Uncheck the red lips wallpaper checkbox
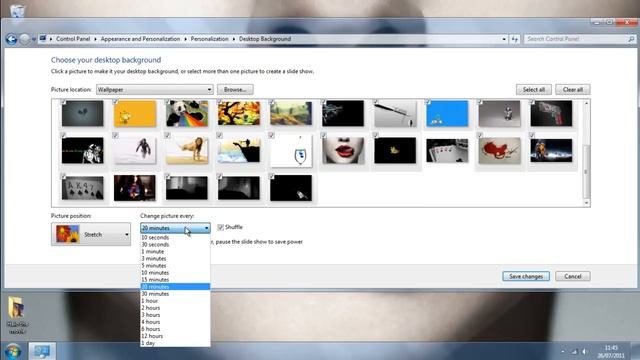640x360 pixels. pyautogui.click(x=324, y=135)
